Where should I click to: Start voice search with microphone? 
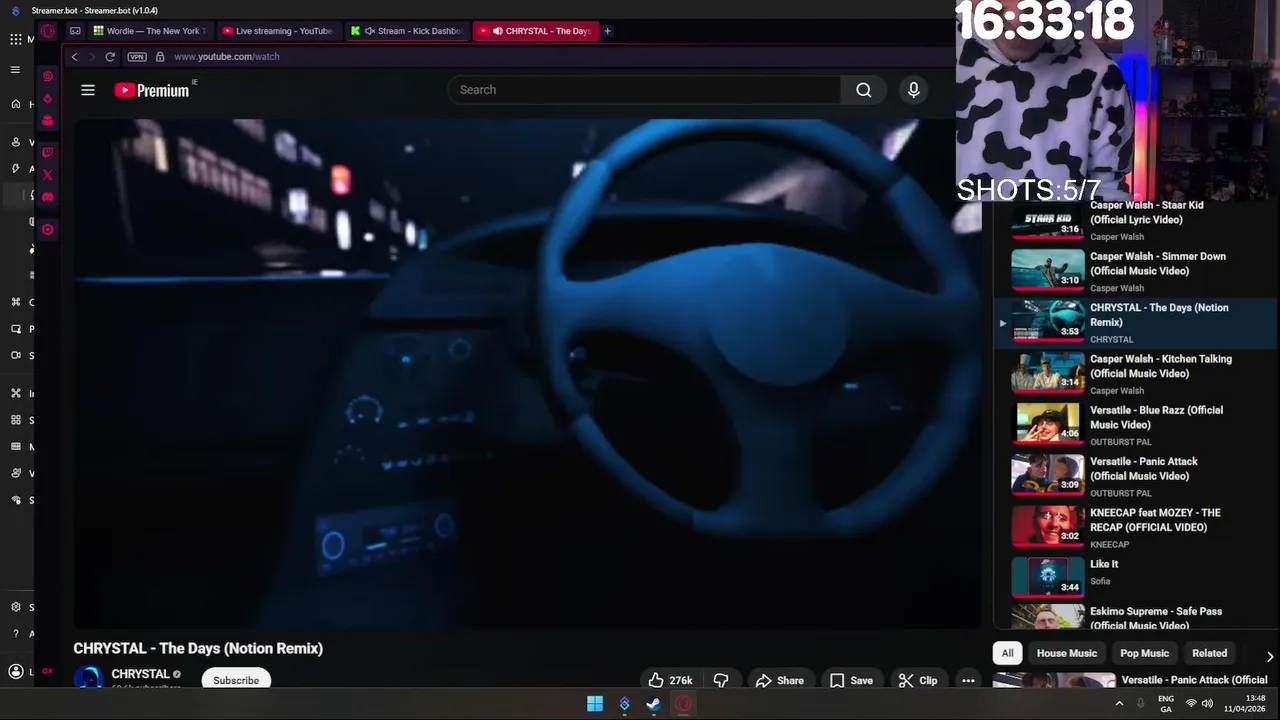coord(913,90)
